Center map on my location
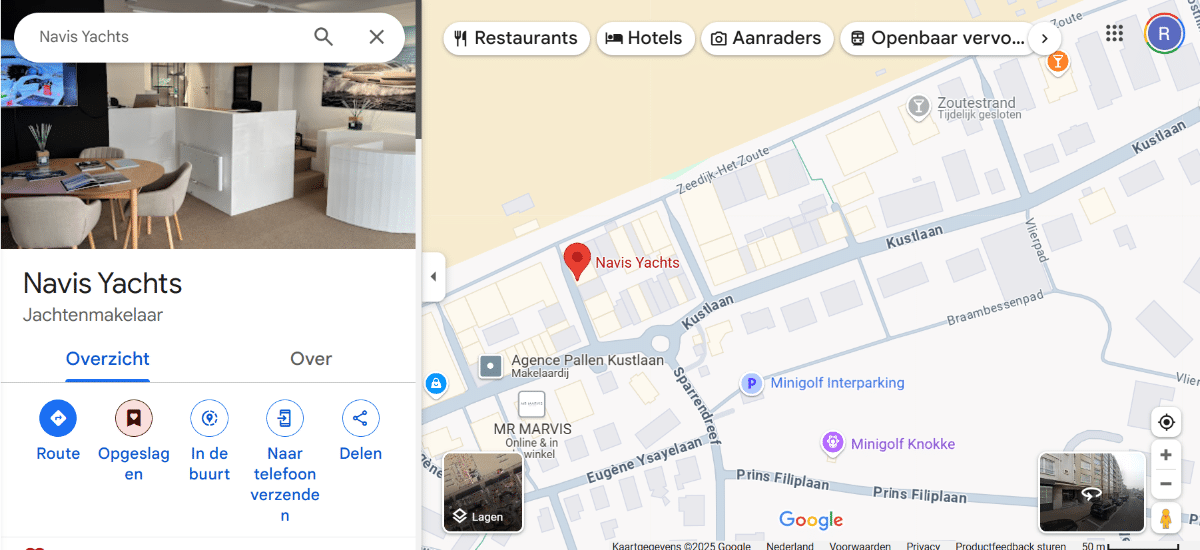The width and height of the screenshot is (1200, 550). pos(1166,422)
